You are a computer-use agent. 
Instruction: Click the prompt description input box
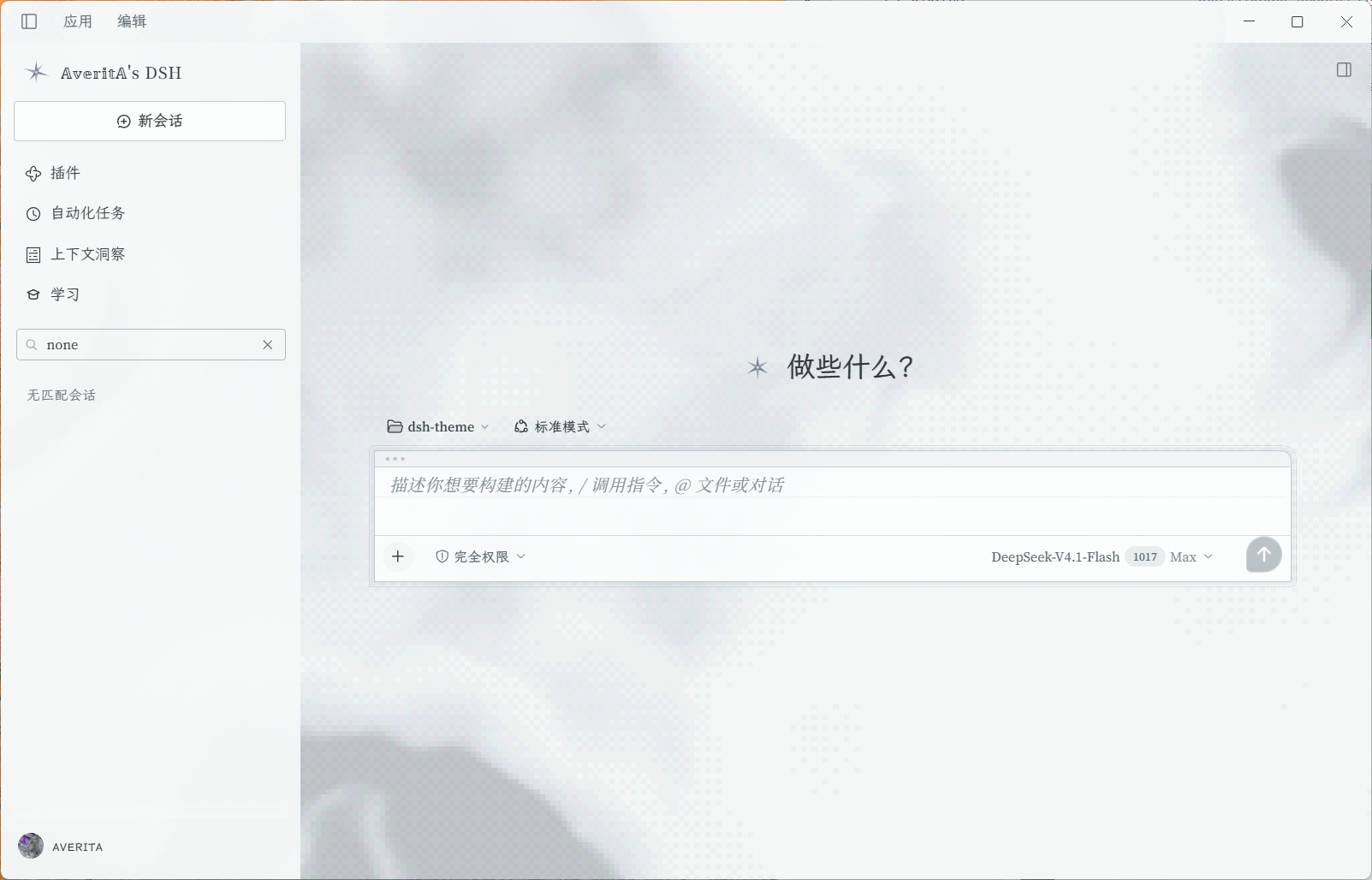(x=832, y=500)
